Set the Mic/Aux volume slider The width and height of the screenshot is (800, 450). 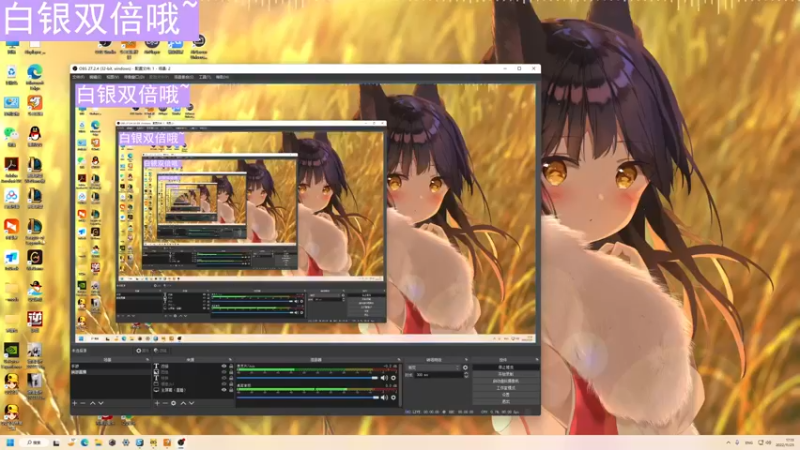(308, 378)
